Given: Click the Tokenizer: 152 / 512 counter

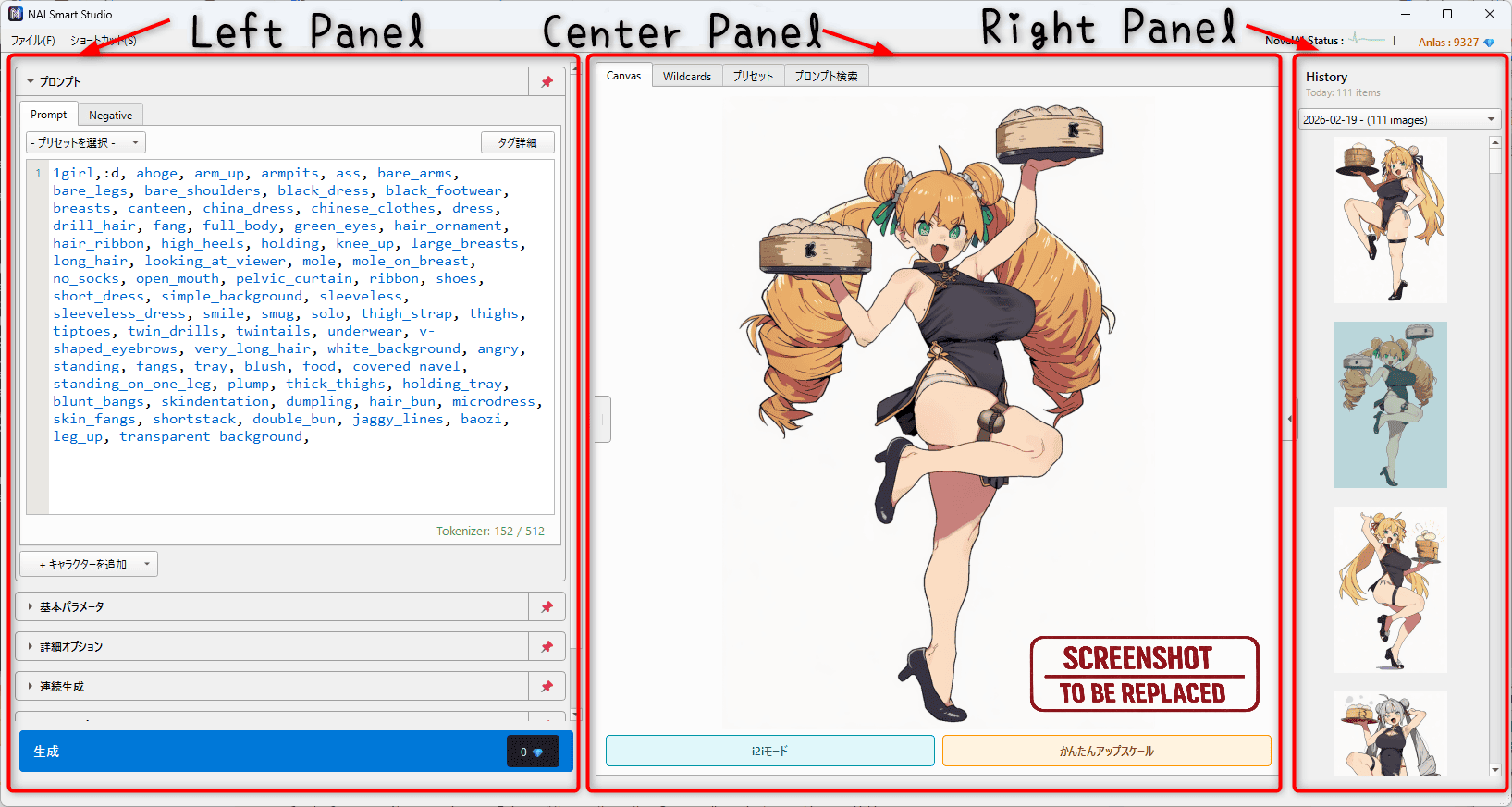Looking at the screenshot, I should 490,532.
